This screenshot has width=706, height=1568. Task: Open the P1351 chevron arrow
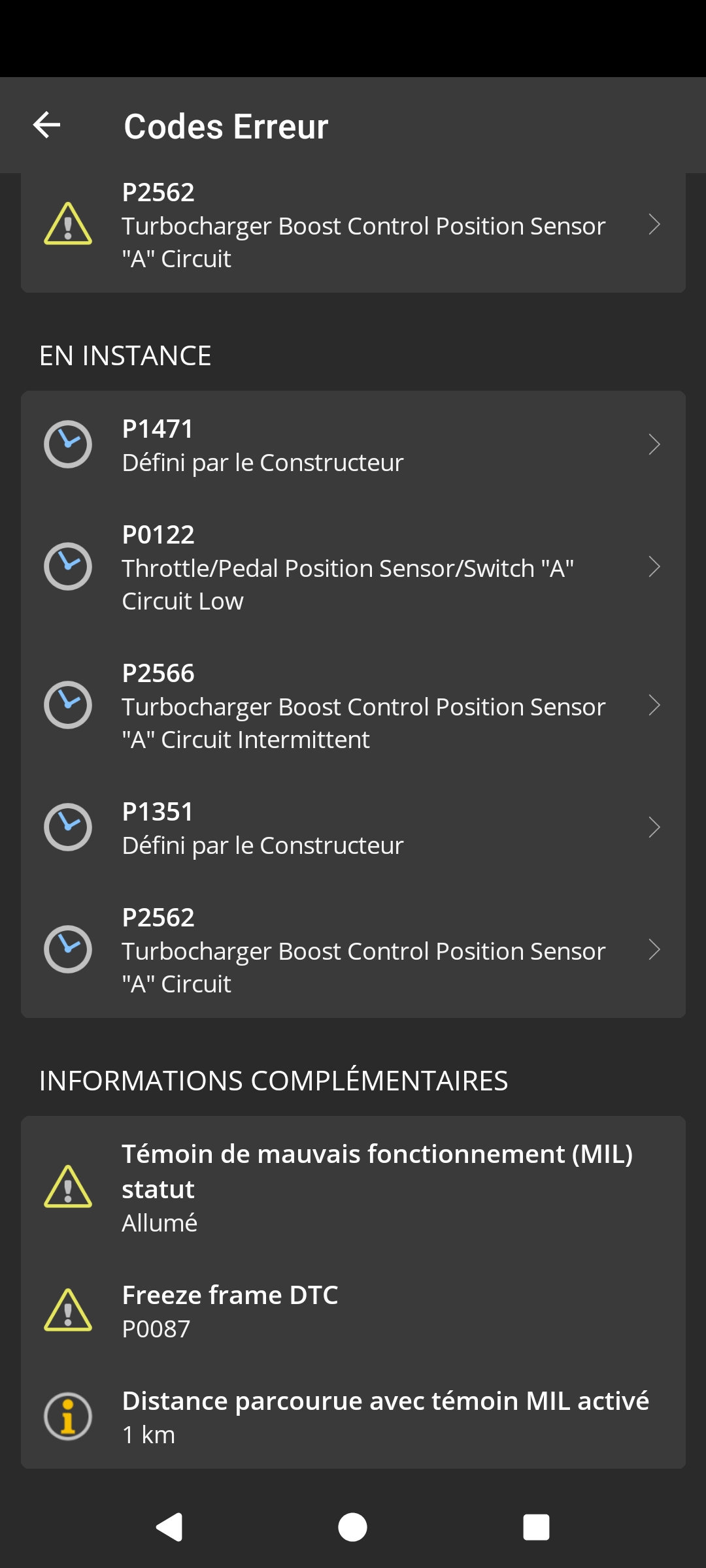(654, 827)
